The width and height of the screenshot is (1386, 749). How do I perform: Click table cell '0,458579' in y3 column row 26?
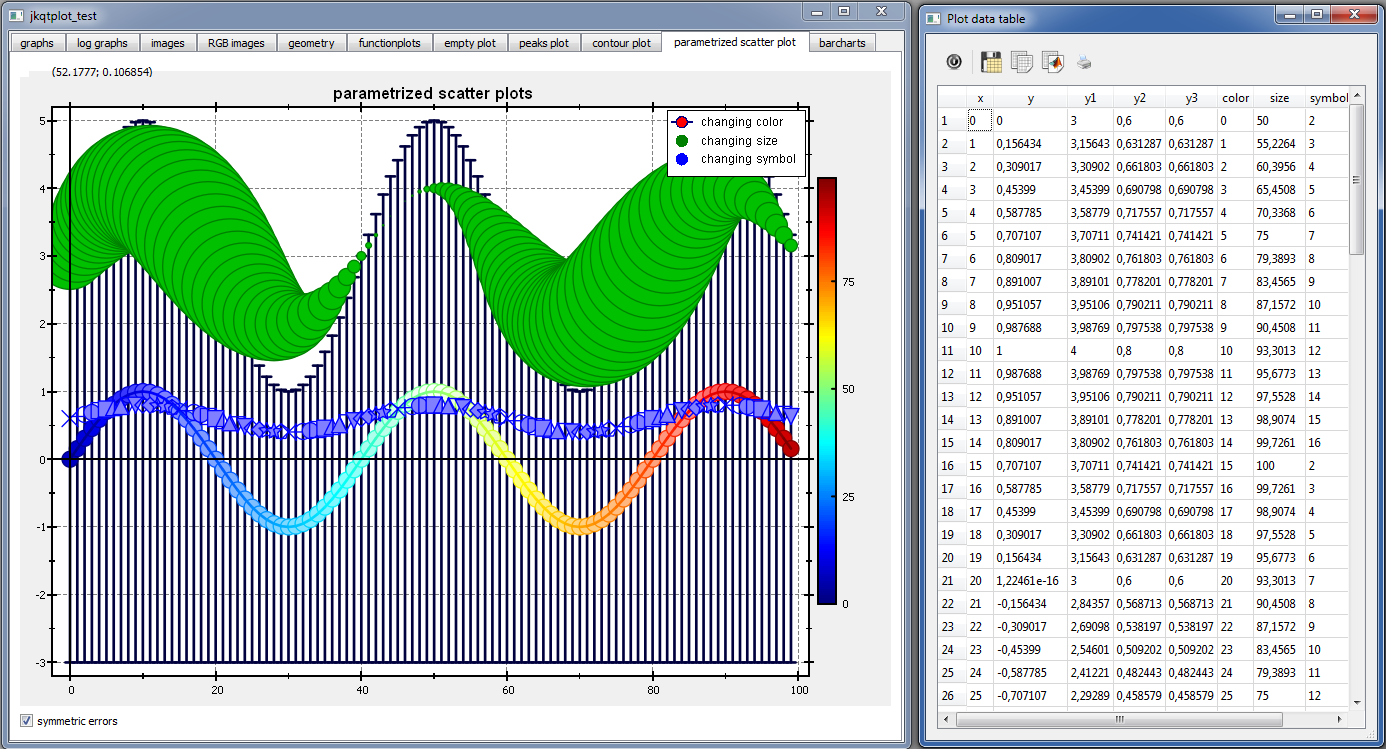1191,696
